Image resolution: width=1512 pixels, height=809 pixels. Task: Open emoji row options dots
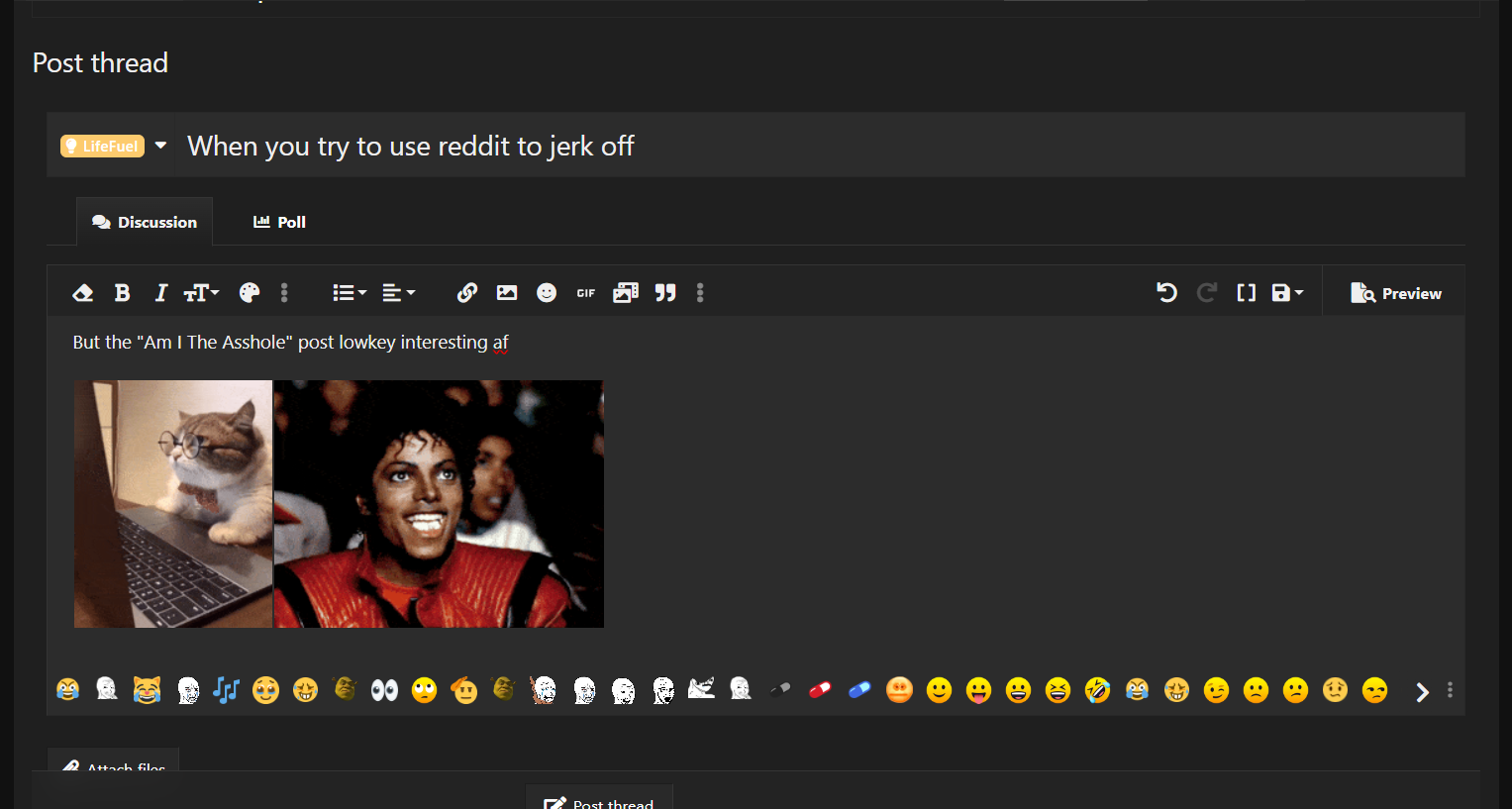(1450, 690)
